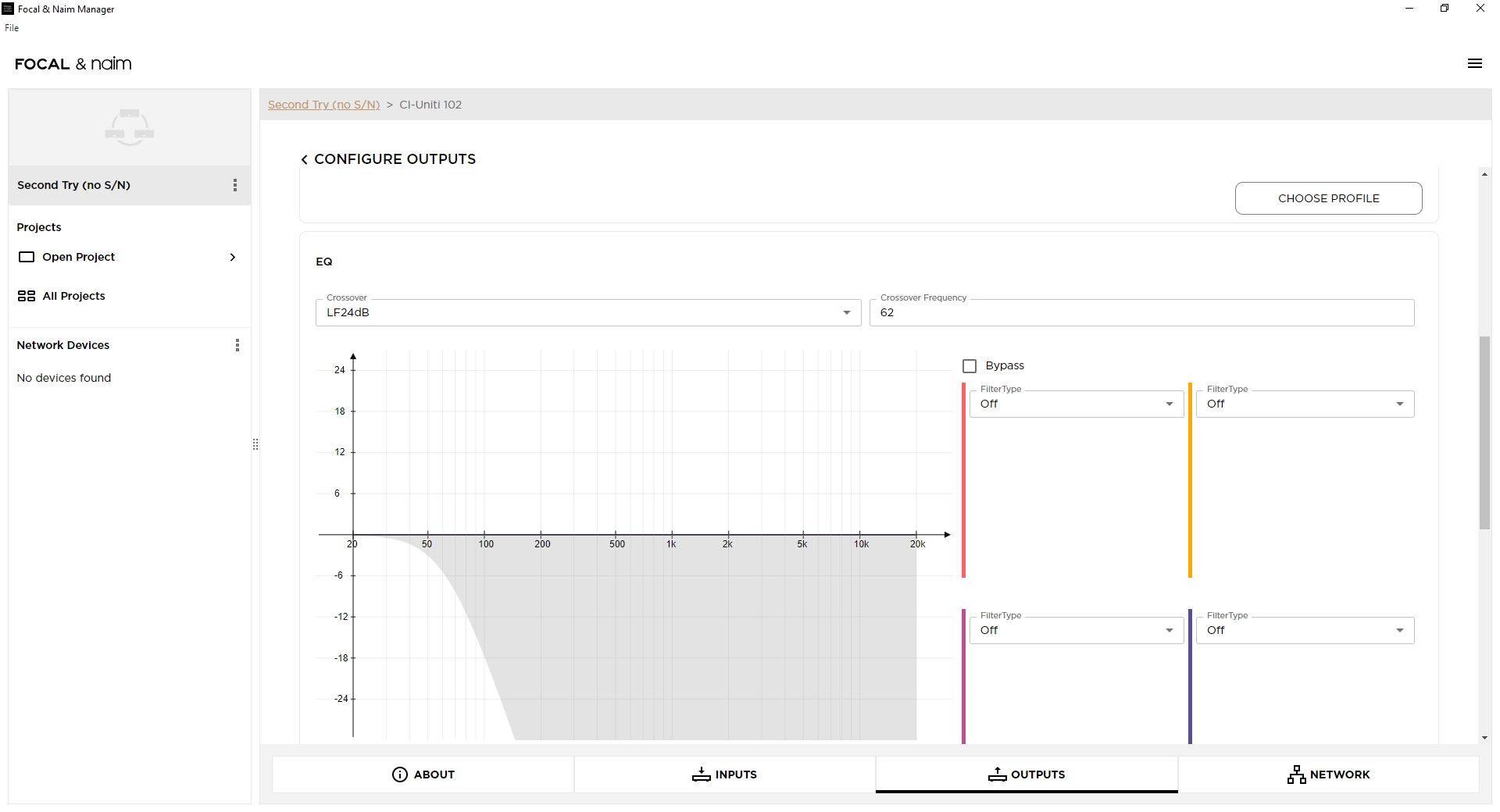Open the File menu
The image size is (1500, 812).
[x=12, y=28]
